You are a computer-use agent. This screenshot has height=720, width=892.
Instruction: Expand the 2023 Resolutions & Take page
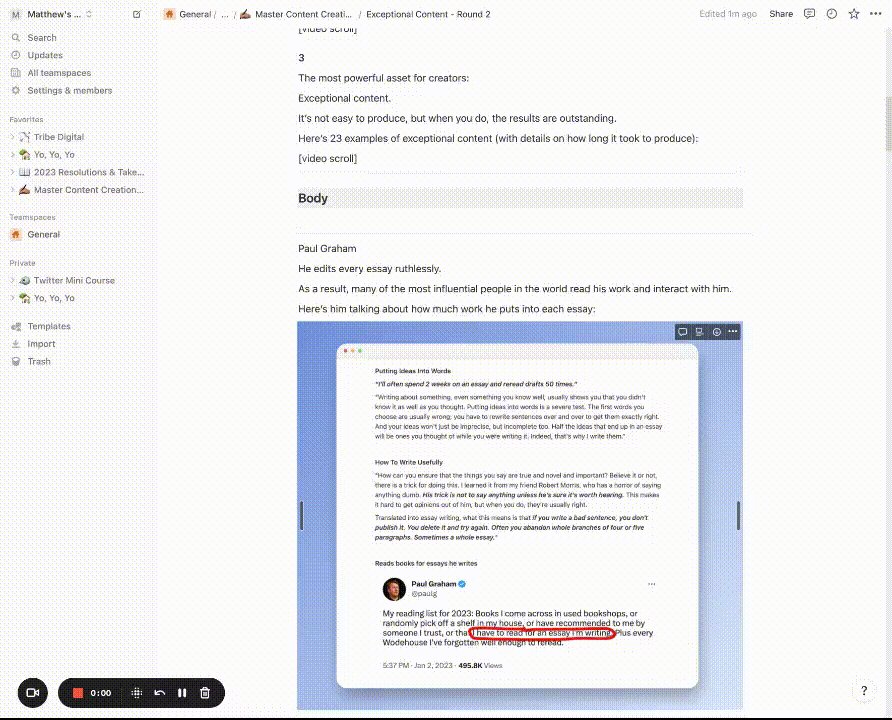13,172
